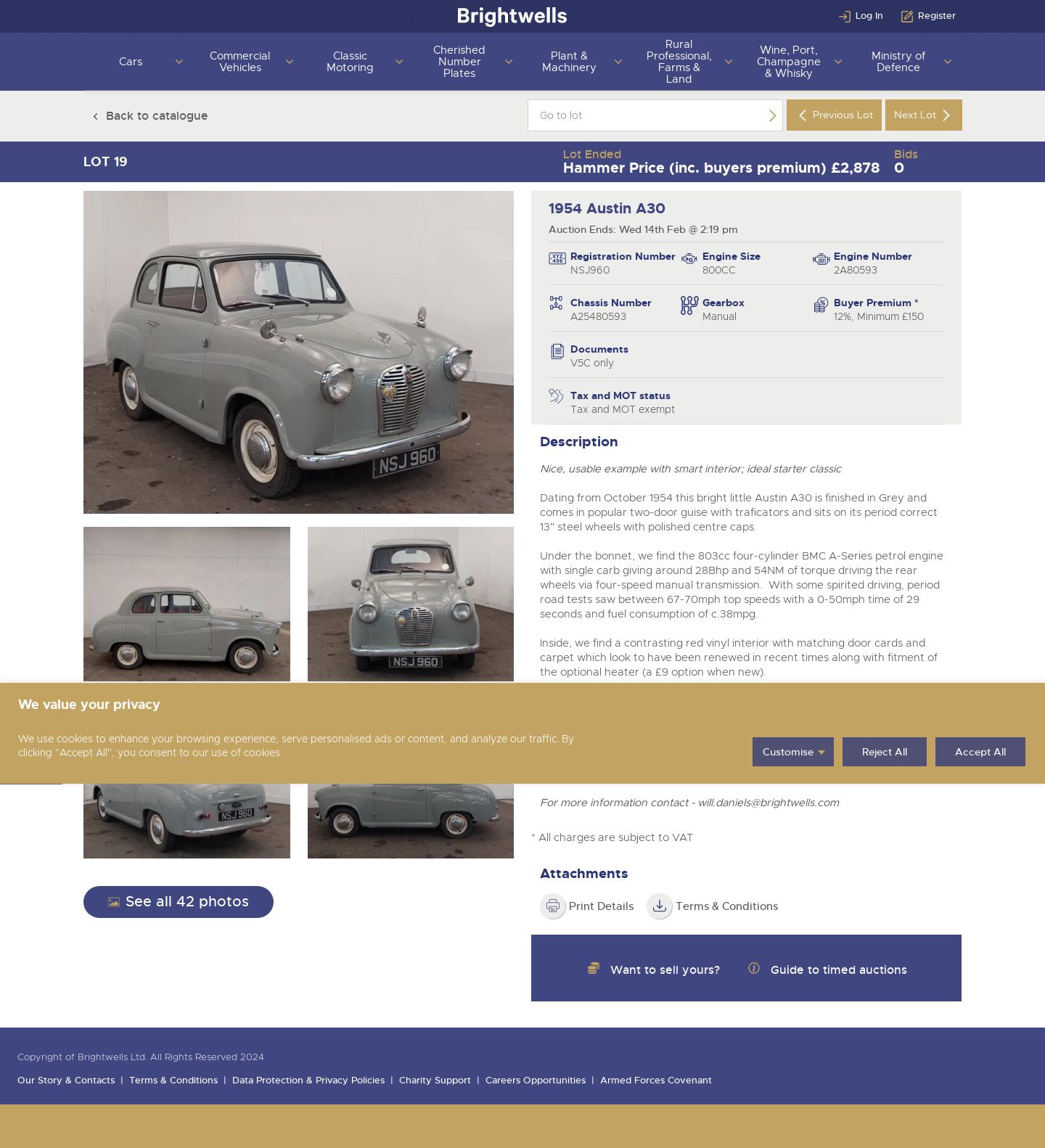Click the Engine Number icon
Screen dimensions: 1045x1148
point(821,259)
